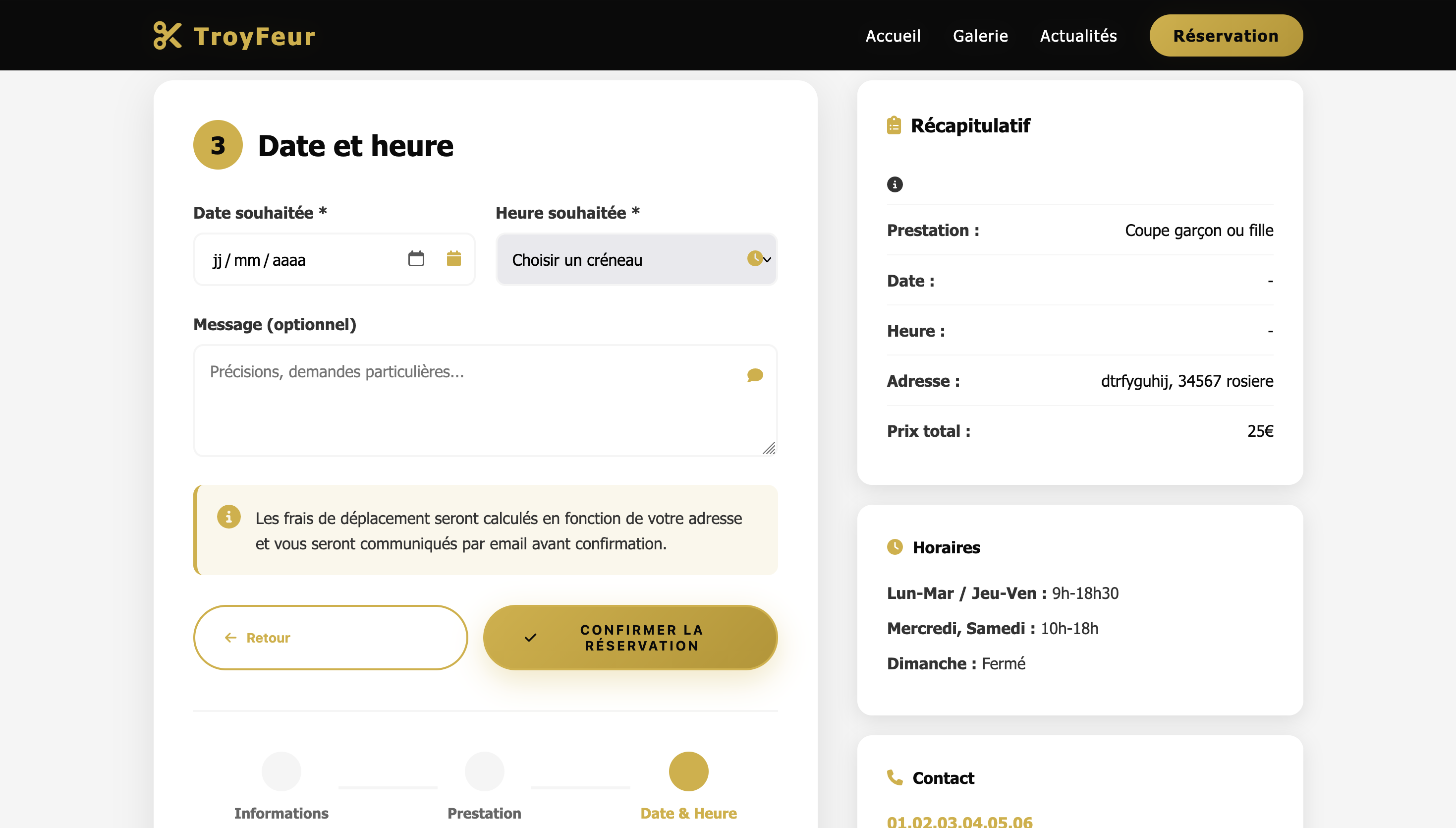Click the clipboard icon beside Récapitulatif
Image resolution: width=1456 pixels, height=828 pixels.
click(x=894, y=125)
